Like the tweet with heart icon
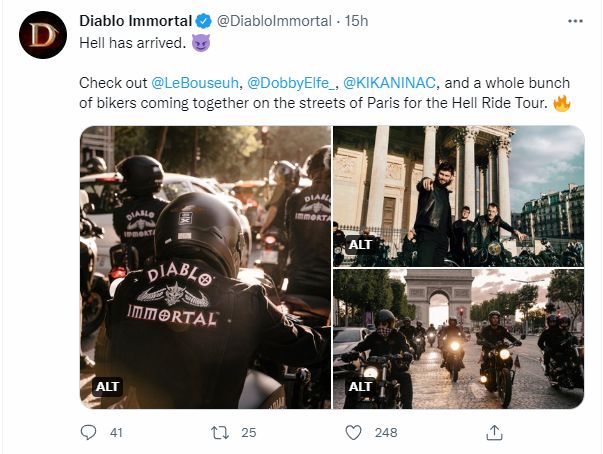 click(x=353, y=433)
